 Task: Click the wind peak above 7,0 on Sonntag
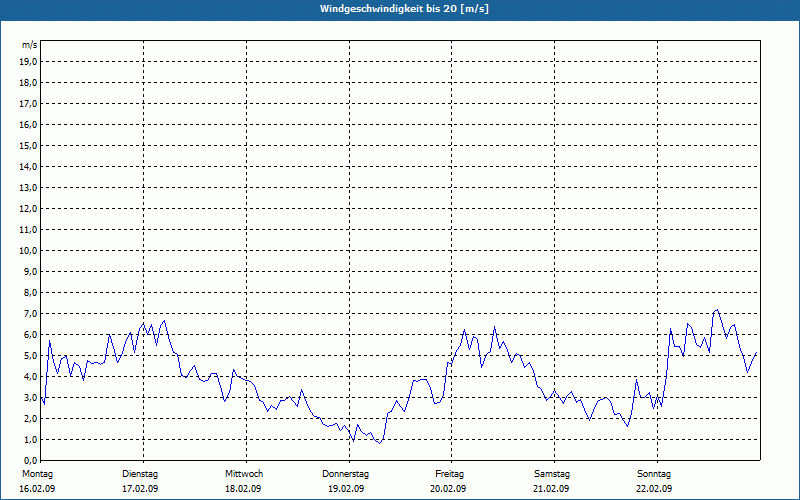point(717,310)
